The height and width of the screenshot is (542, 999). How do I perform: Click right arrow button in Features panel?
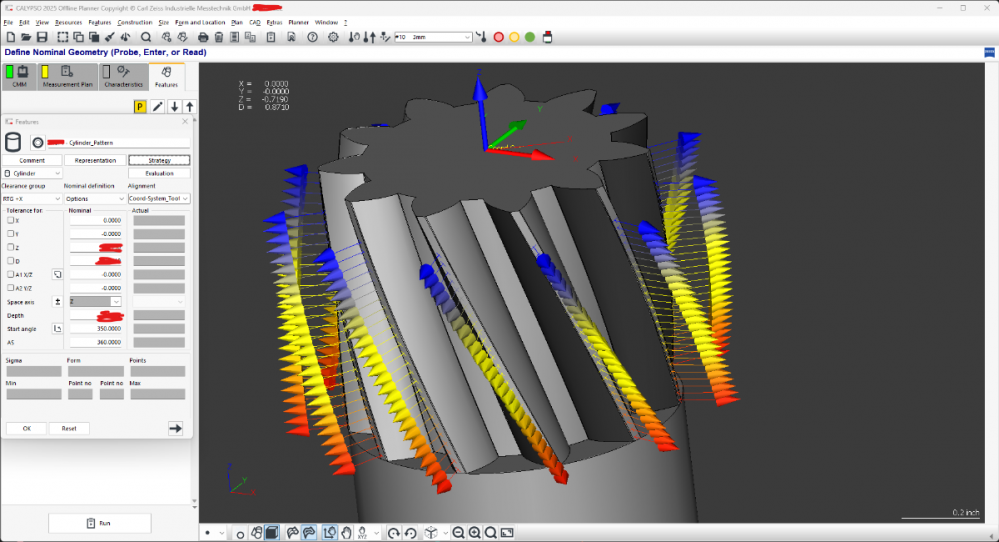[x=175, y=429]
